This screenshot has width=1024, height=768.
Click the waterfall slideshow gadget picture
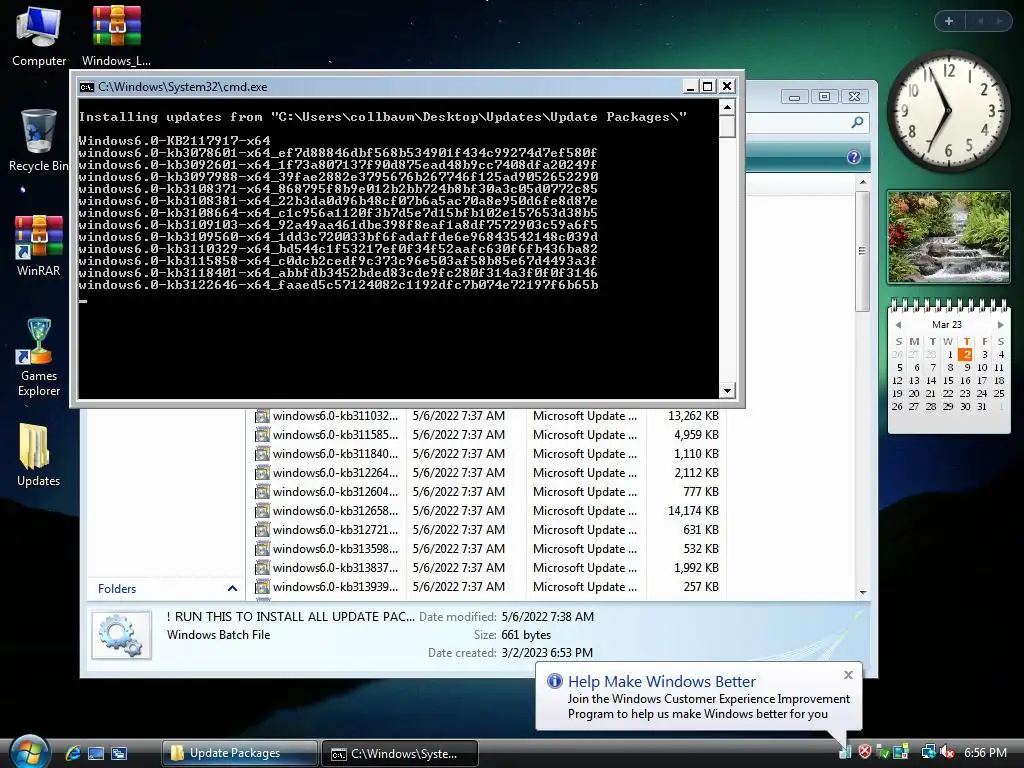(949, 237)
